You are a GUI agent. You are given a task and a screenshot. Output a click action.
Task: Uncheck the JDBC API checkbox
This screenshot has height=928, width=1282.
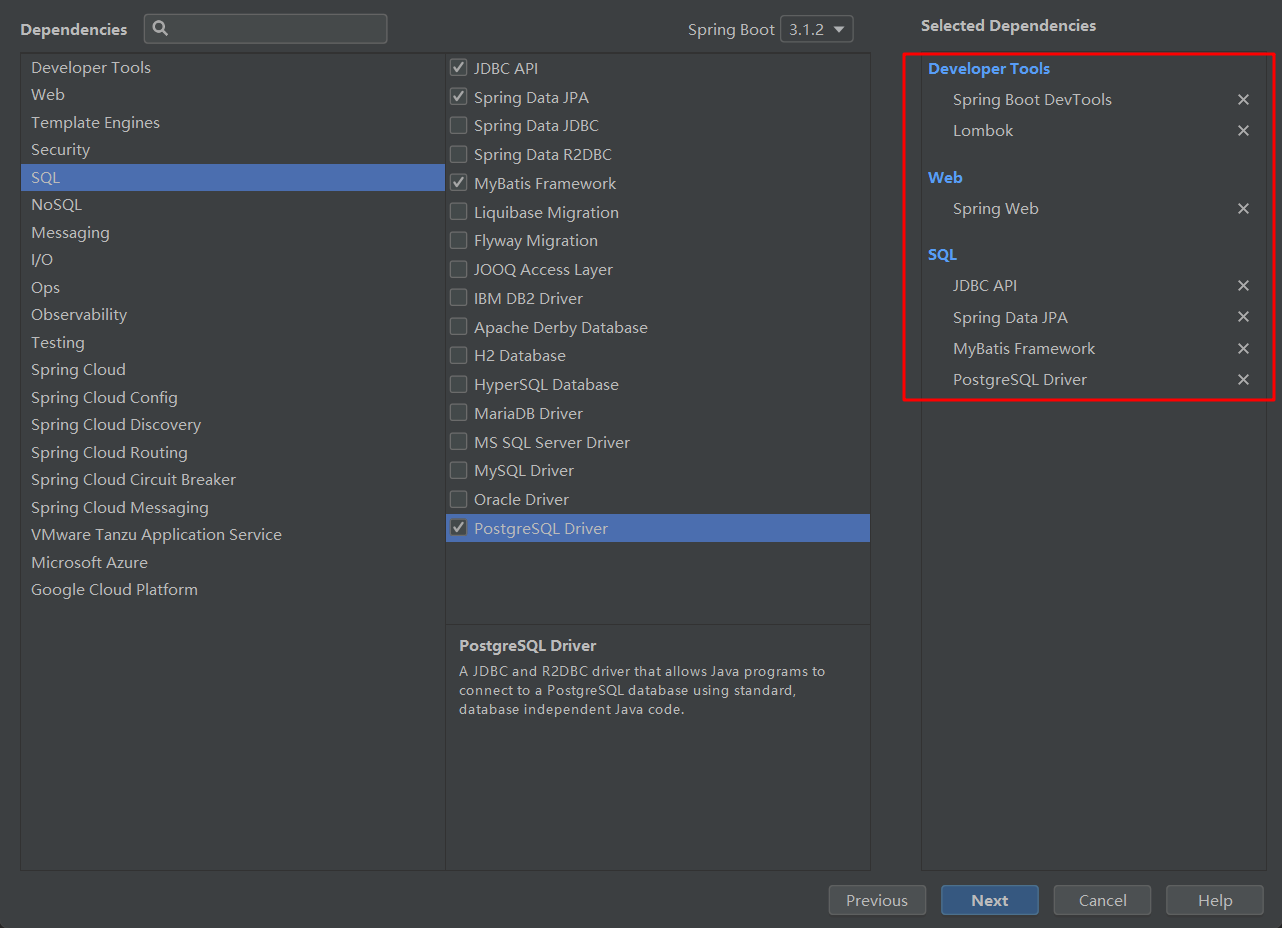[458, 68]
